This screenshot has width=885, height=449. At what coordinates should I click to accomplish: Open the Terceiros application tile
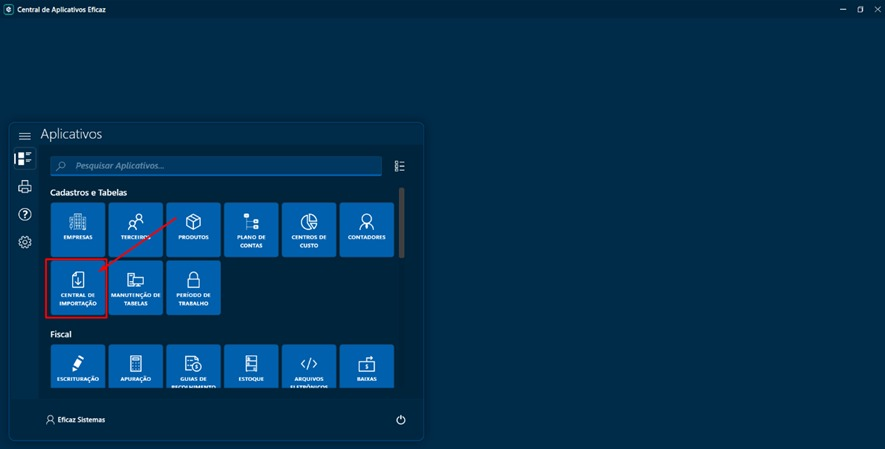135,229
